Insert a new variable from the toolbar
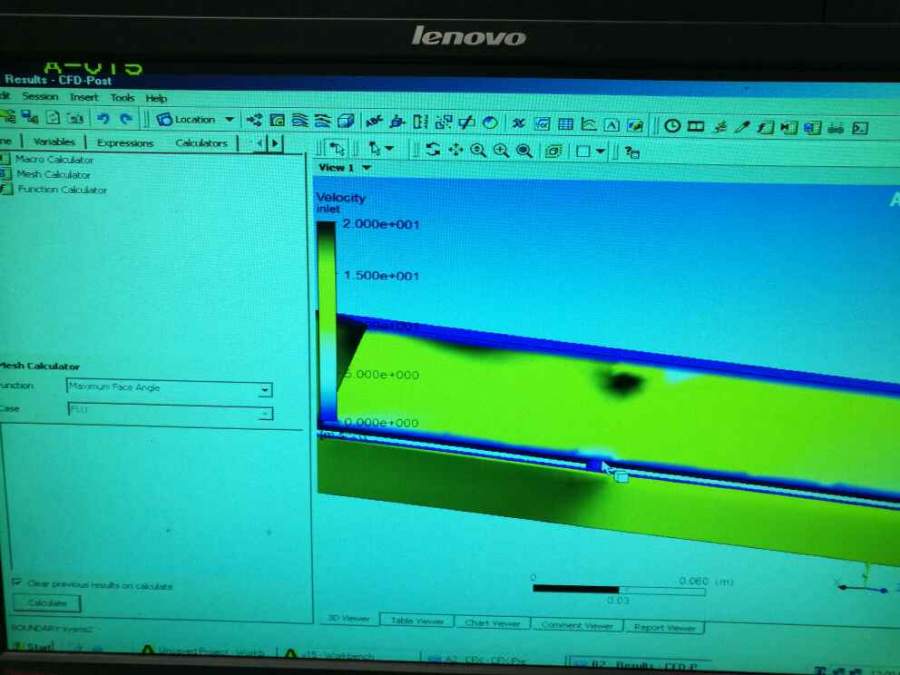The height and width of the screenshot is (675, 900). coord(519,123)
